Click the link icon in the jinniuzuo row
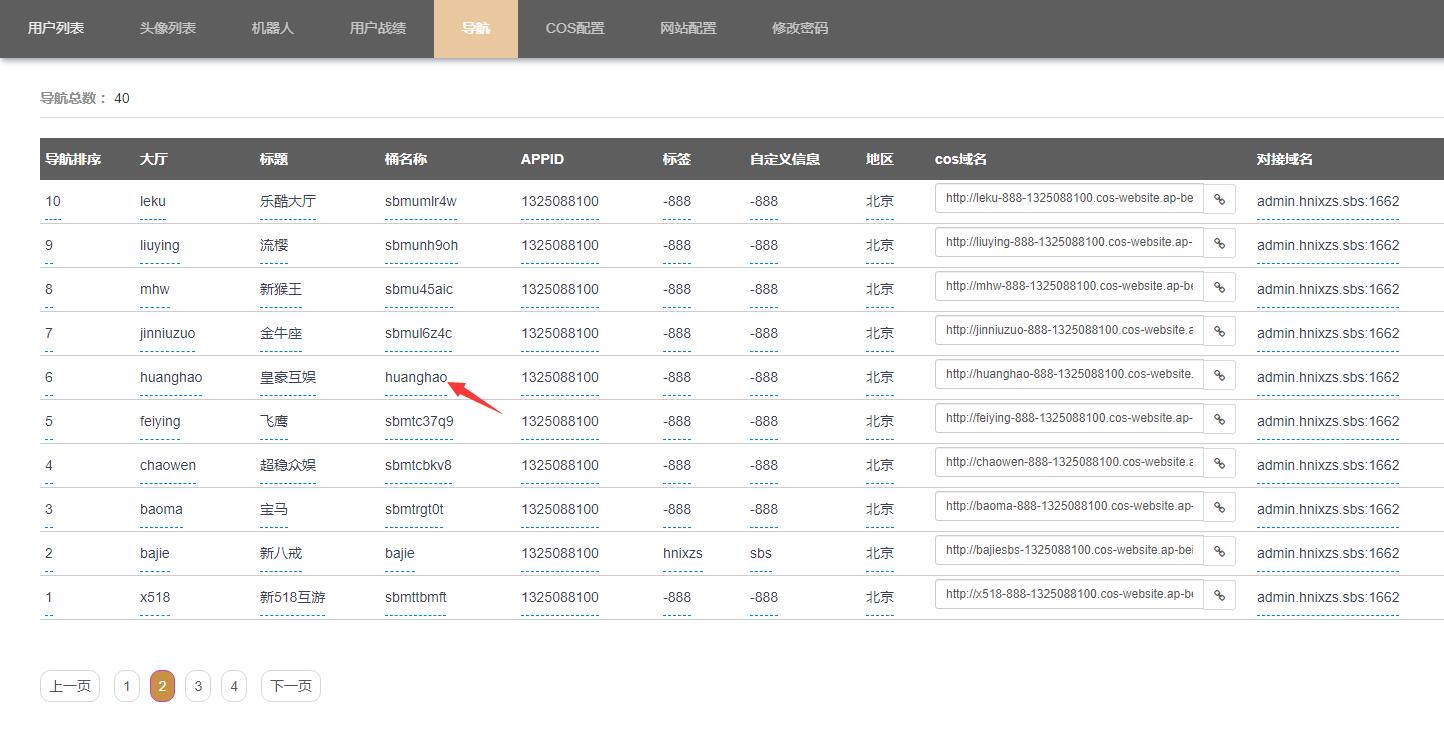 (1219, 331)
